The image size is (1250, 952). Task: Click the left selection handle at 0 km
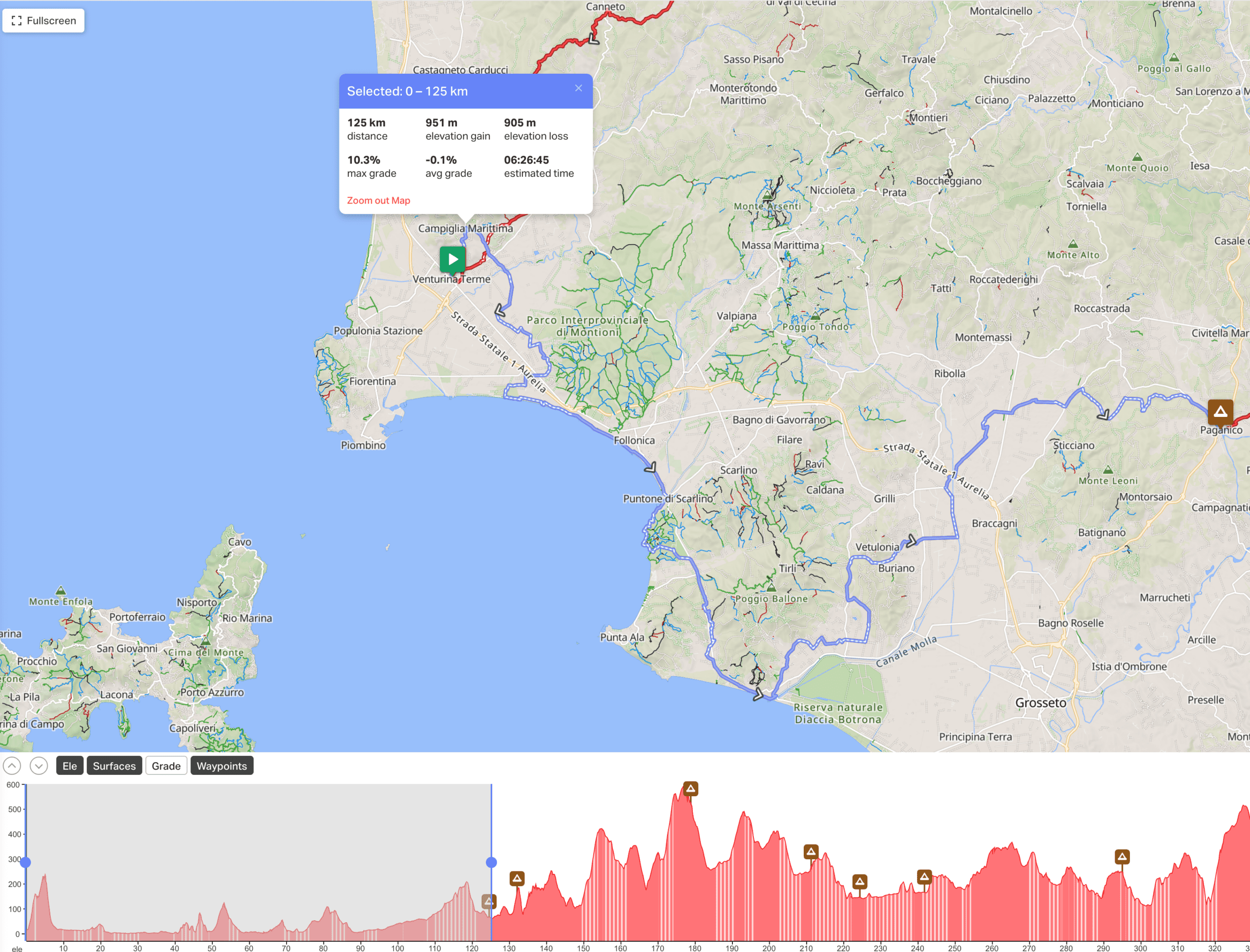tap(25, 863)
